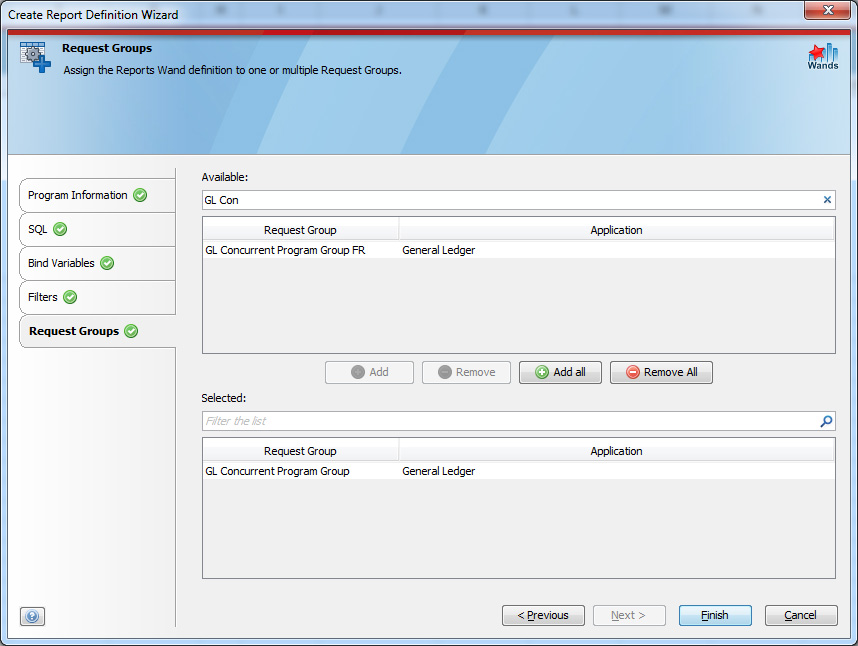The width and height of the screenshot is (858, 646).
Task: Click the Request Groups header wizard icon
Action: pos(35,57)
